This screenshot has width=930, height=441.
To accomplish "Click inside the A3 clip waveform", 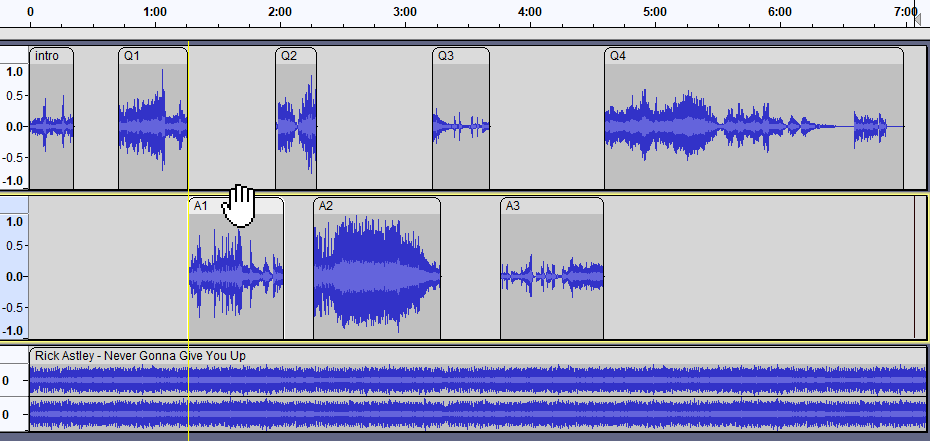I will pyautogui.click(x=552, y=276).
